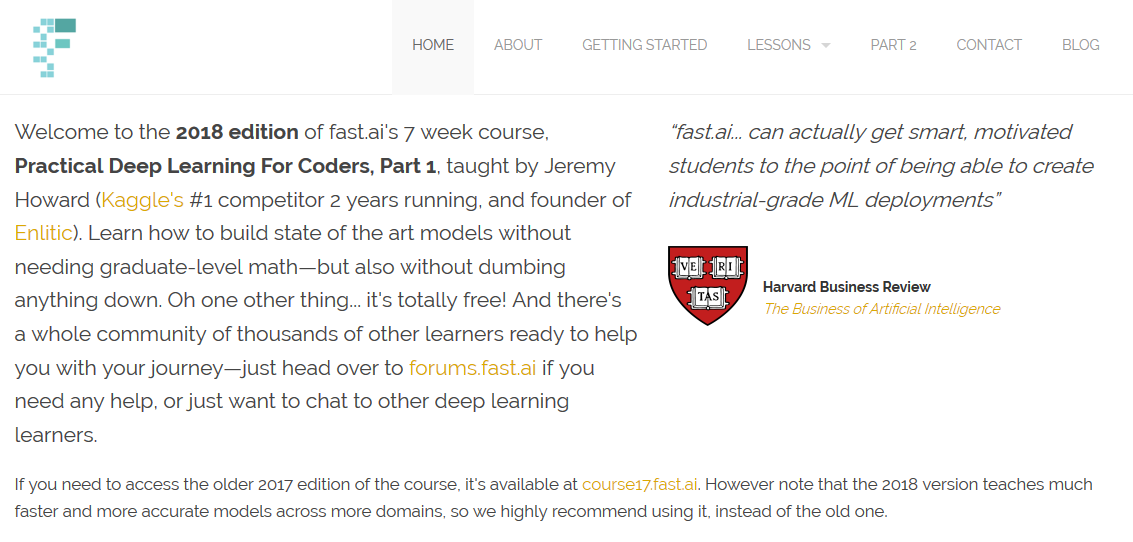The image size is (1133, 542).
Task: Open The Business of Artificial Intelligence link
Action: click(x=882, y=309)
